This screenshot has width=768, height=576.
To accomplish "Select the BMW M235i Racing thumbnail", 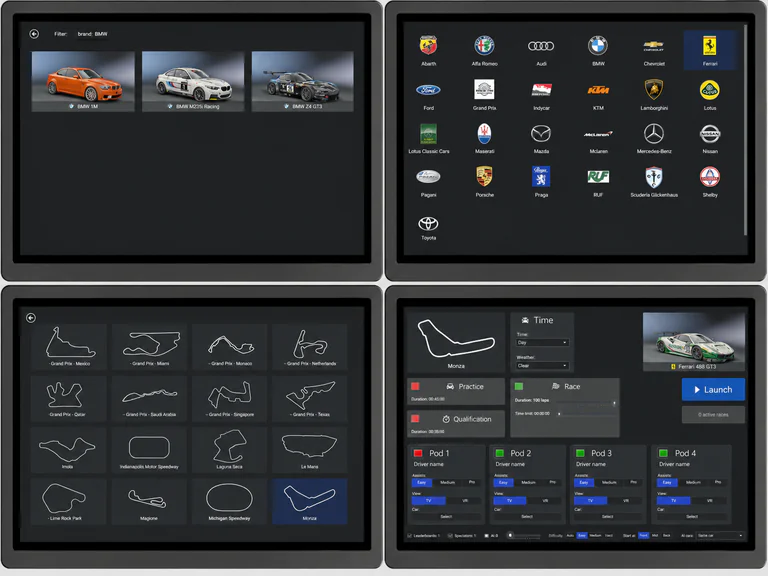I will click(193, 81).
